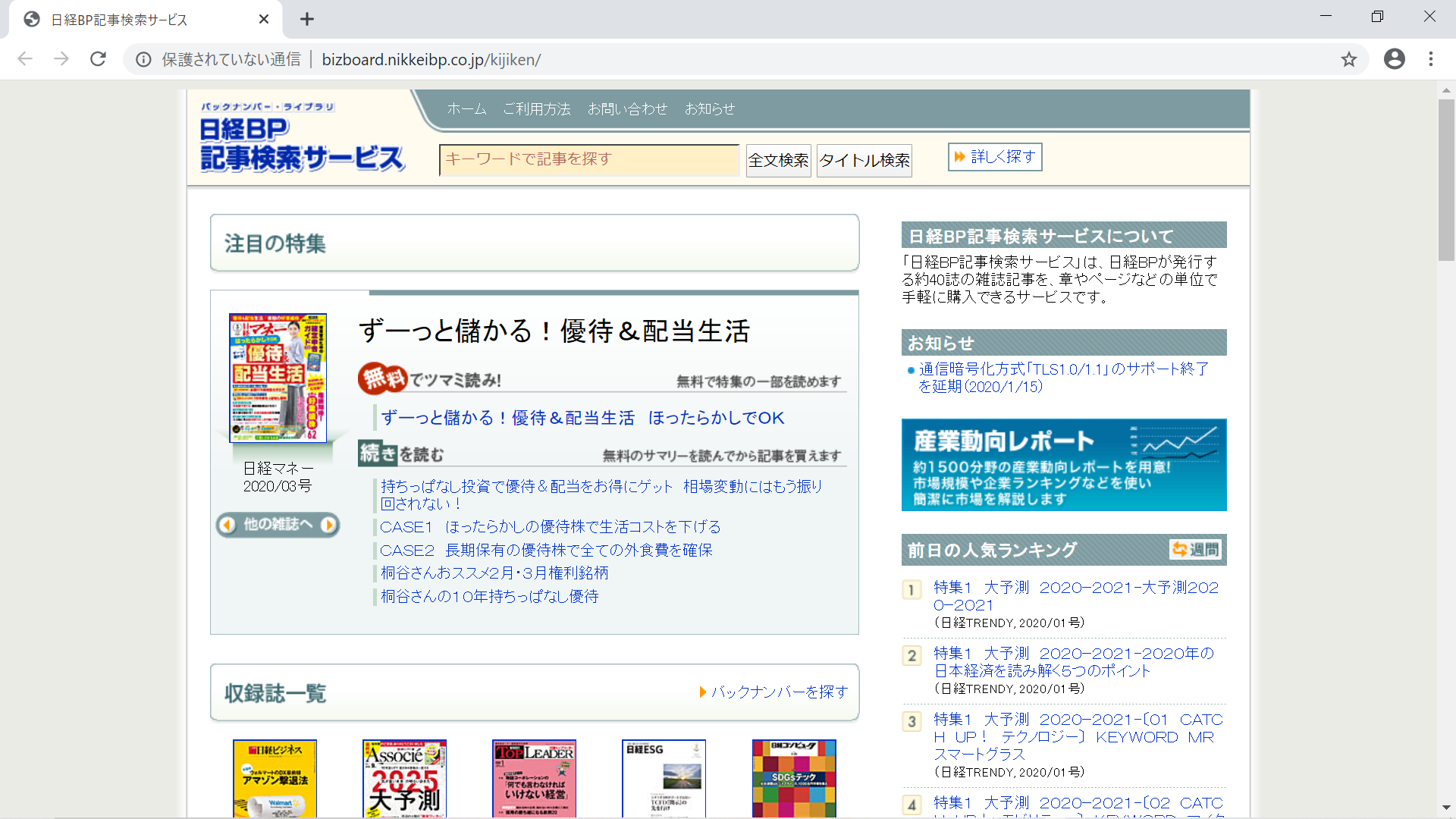Open 桐谷さんの10年持ちっぱなし優待 link
Image resolution: width=1456 pixels, height=819 pixels.
click(489, 597)
